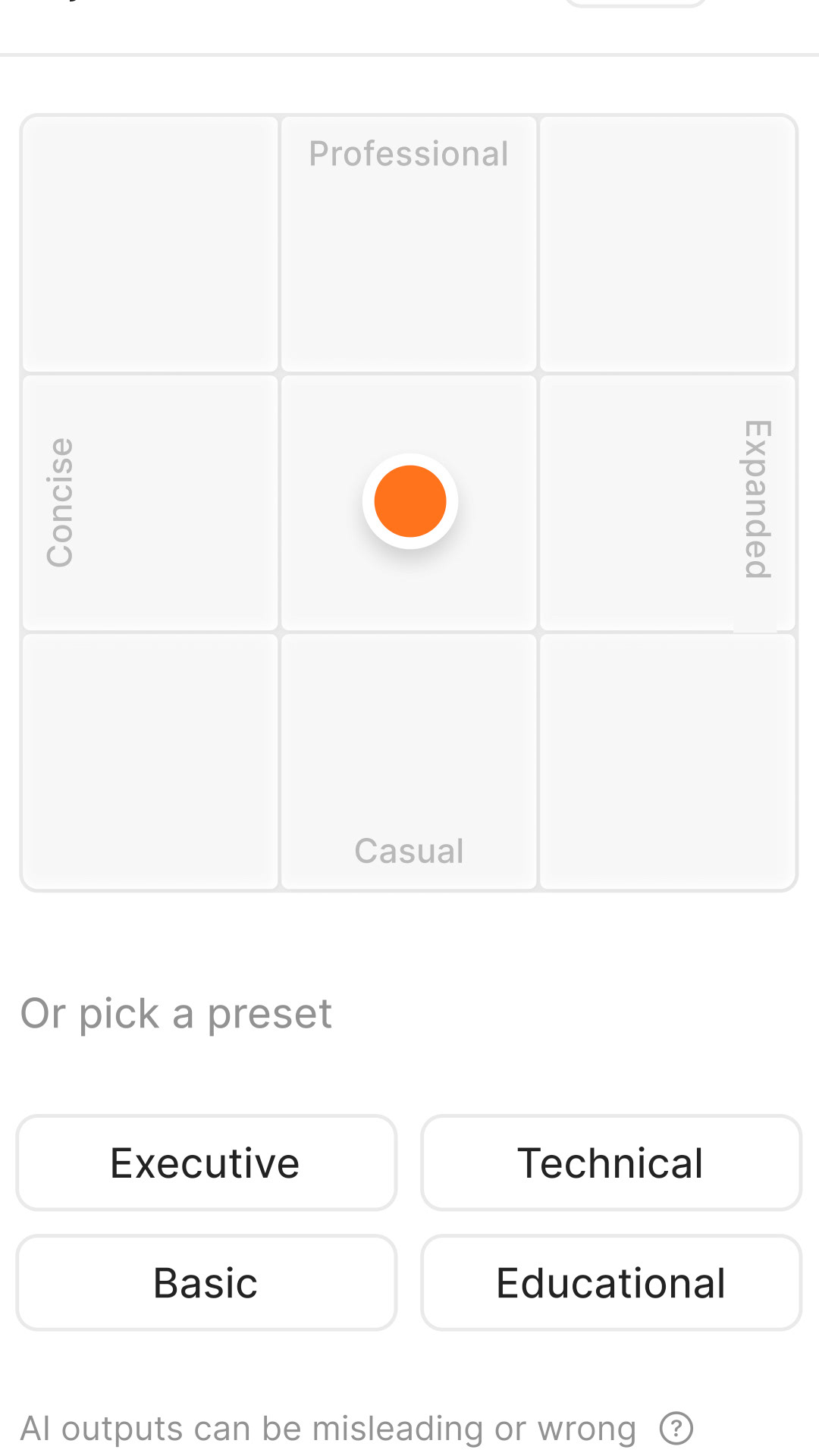Pick the Educational preset

[611, 1282]
